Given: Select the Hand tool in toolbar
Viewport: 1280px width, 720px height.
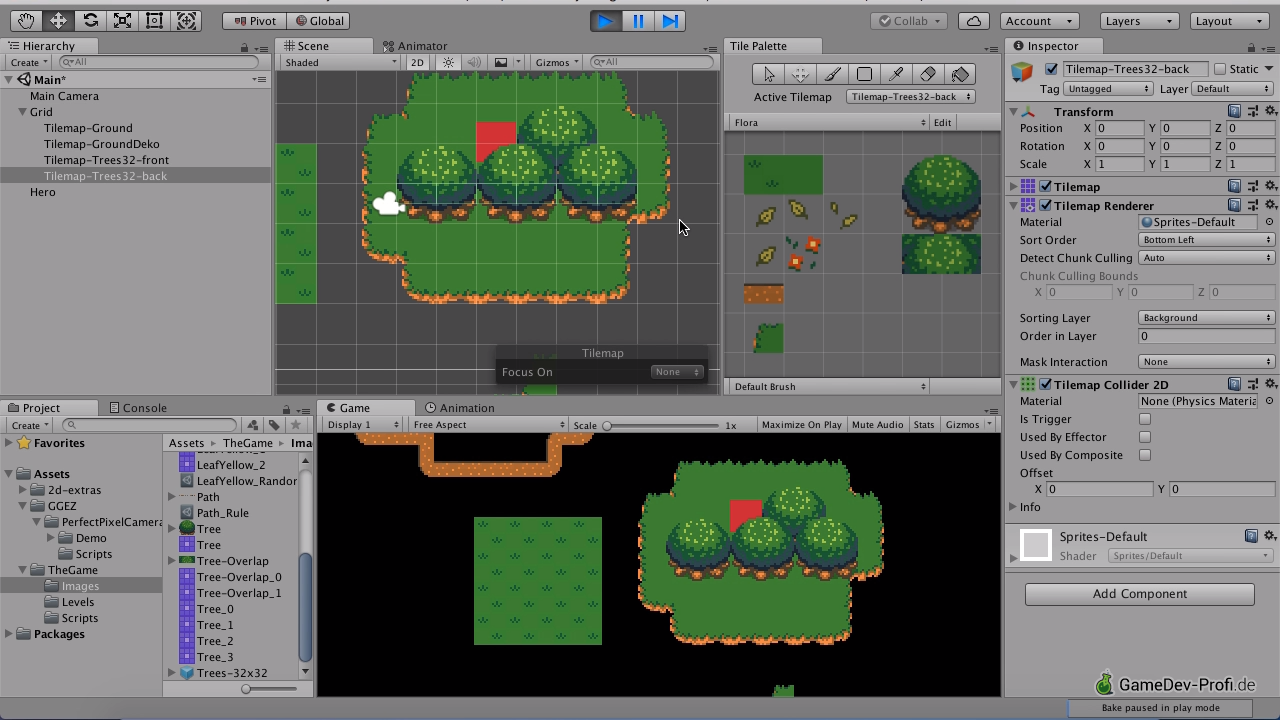Looking at the screenshot, I should coord(27,21).
